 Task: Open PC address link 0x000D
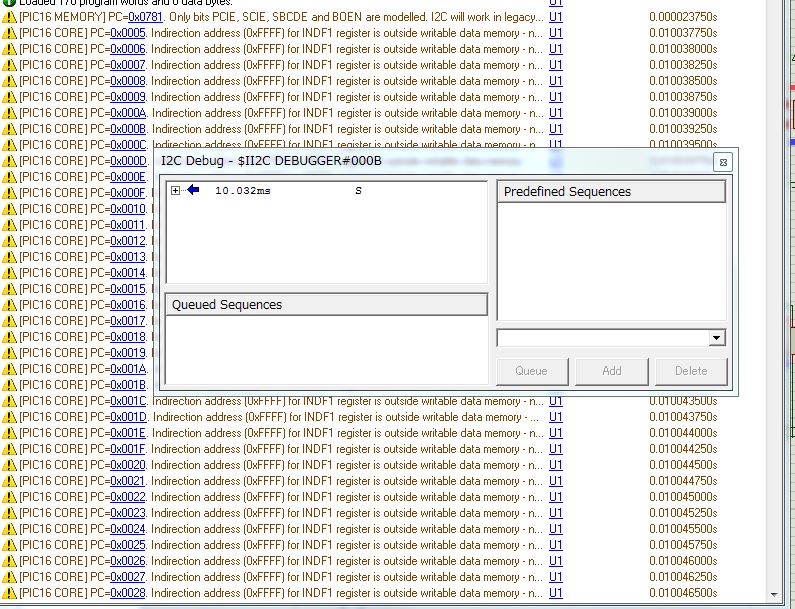tap(128, 161)
